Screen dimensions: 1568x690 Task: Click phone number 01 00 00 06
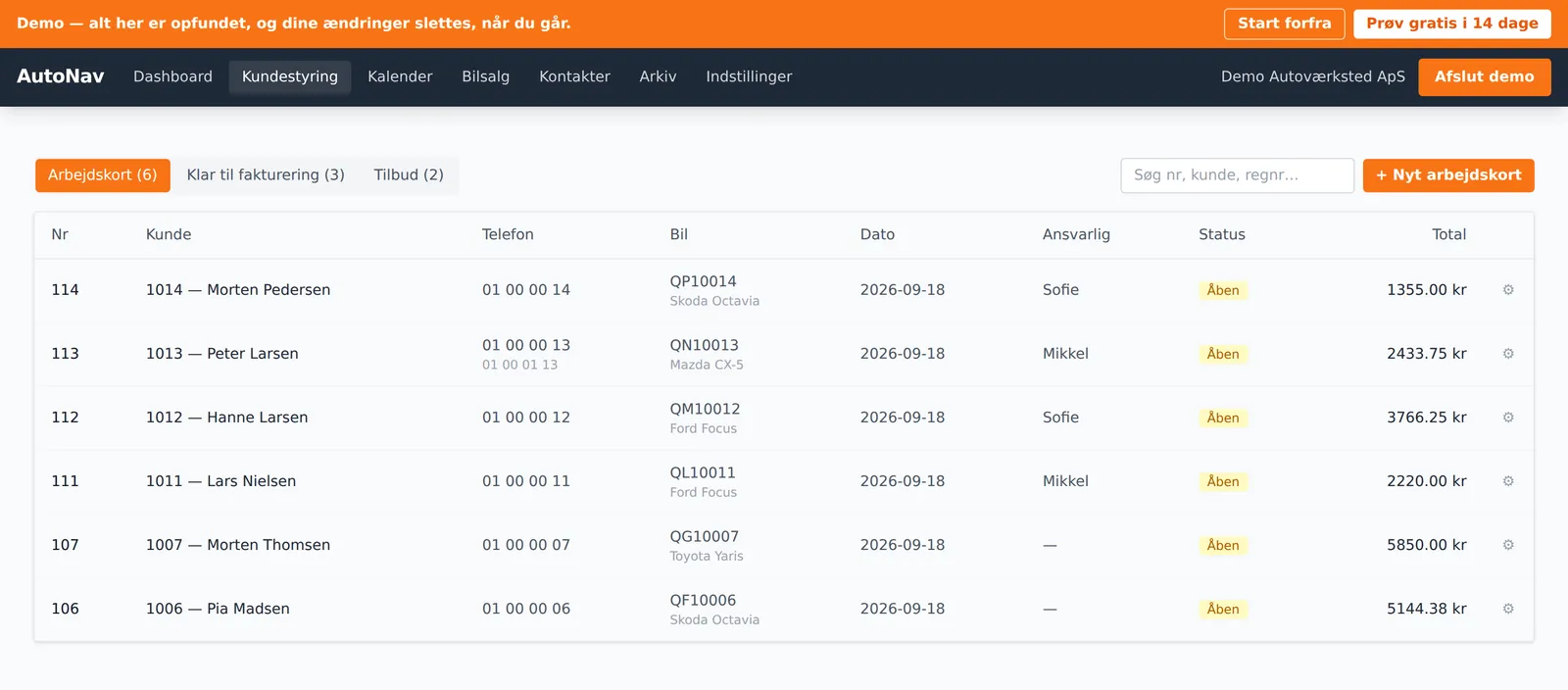pyautogui.click(x=526, y=609)
